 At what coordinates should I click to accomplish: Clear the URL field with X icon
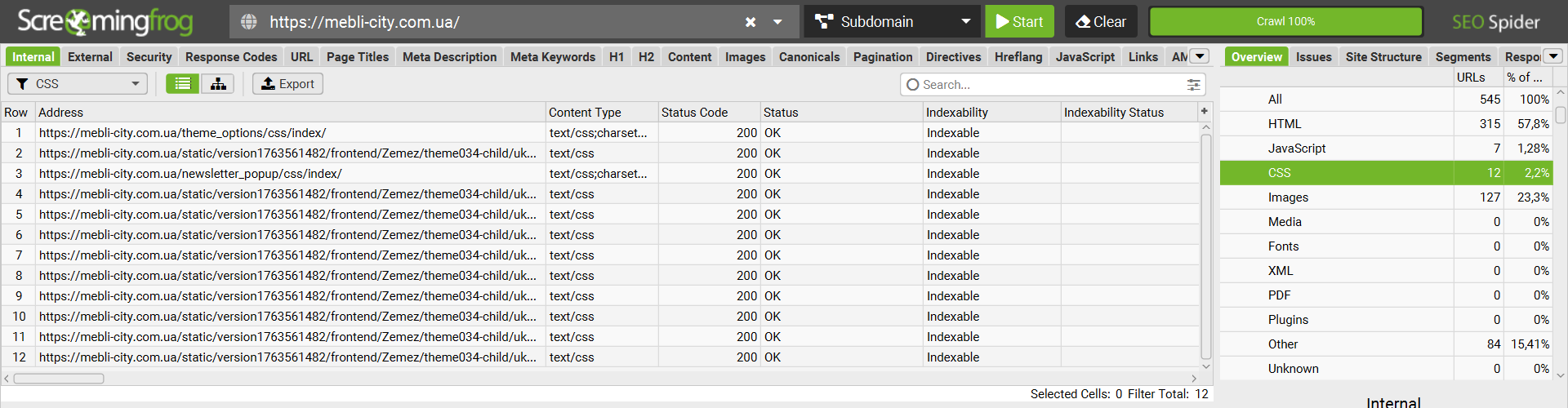pos(751,22)
